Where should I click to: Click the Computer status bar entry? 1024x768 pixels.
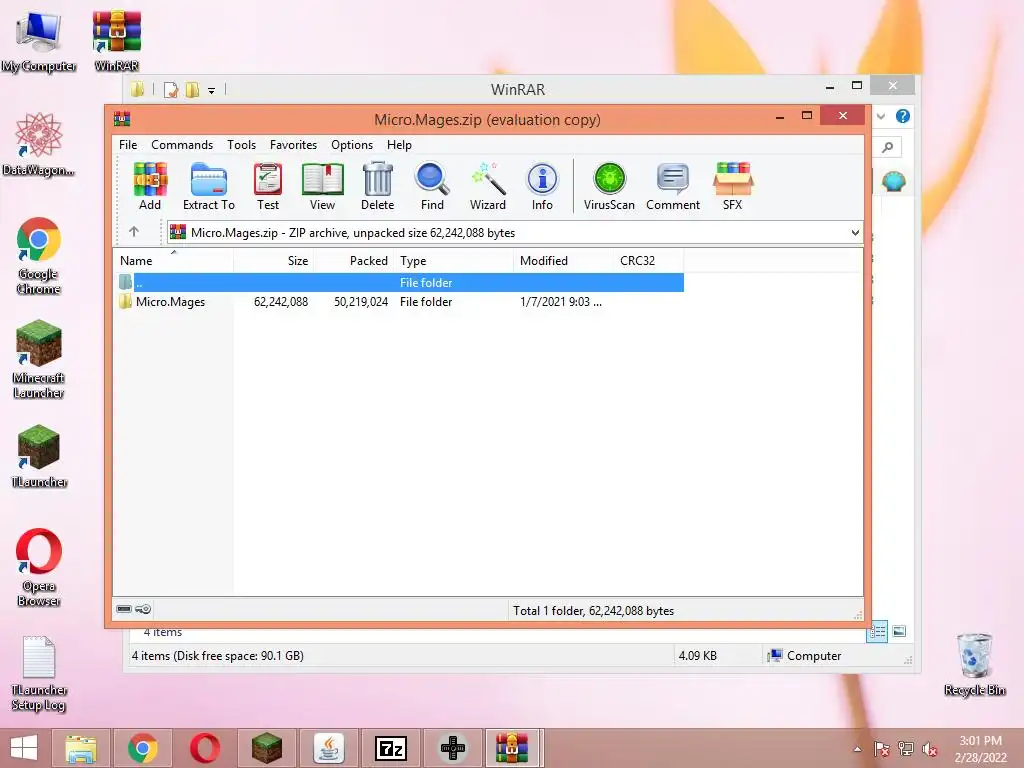pos(805,656)
